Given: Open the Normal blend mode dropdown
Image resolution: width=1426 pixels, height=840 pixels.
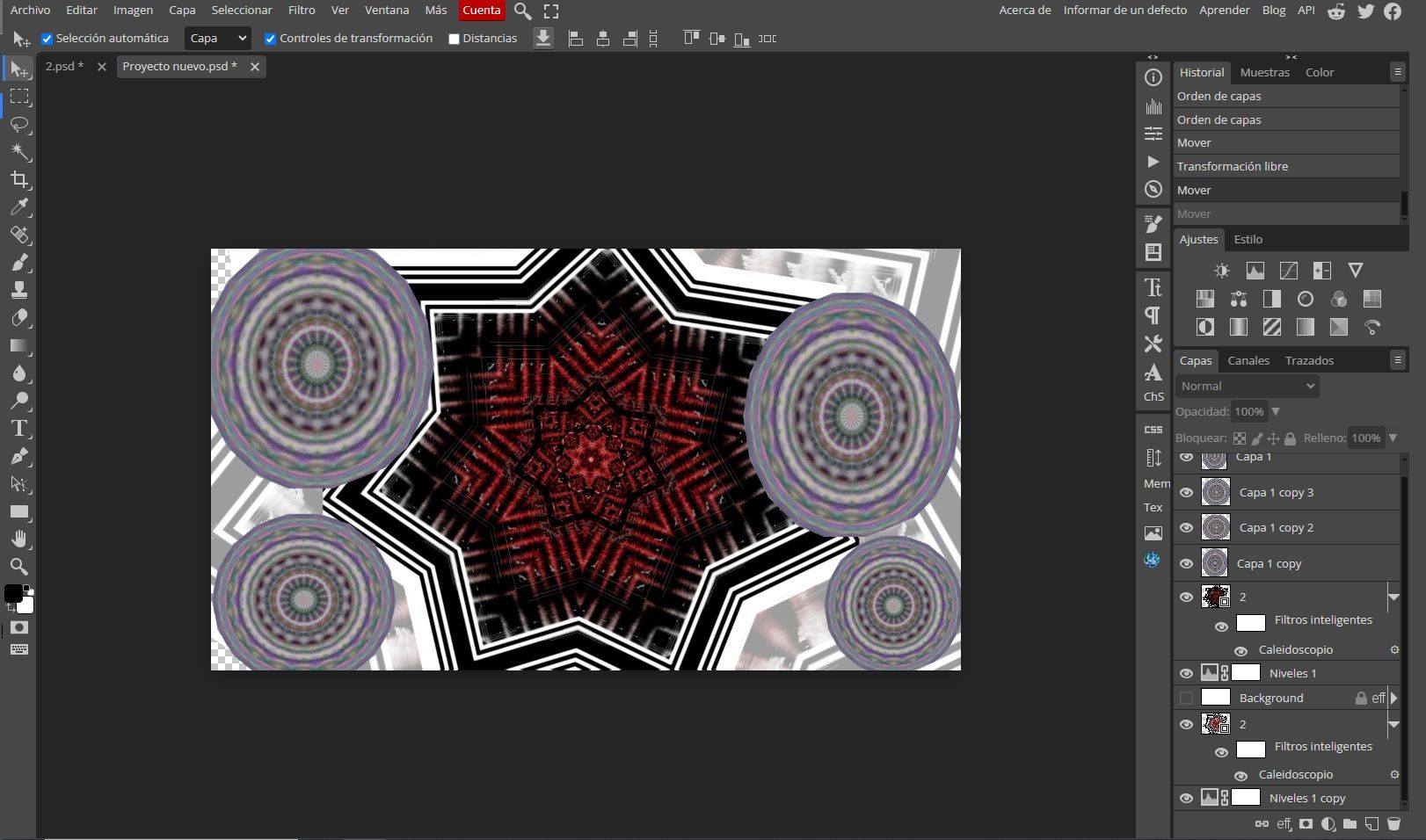Looking at the screenshot, I should [x=1248, y=387].
